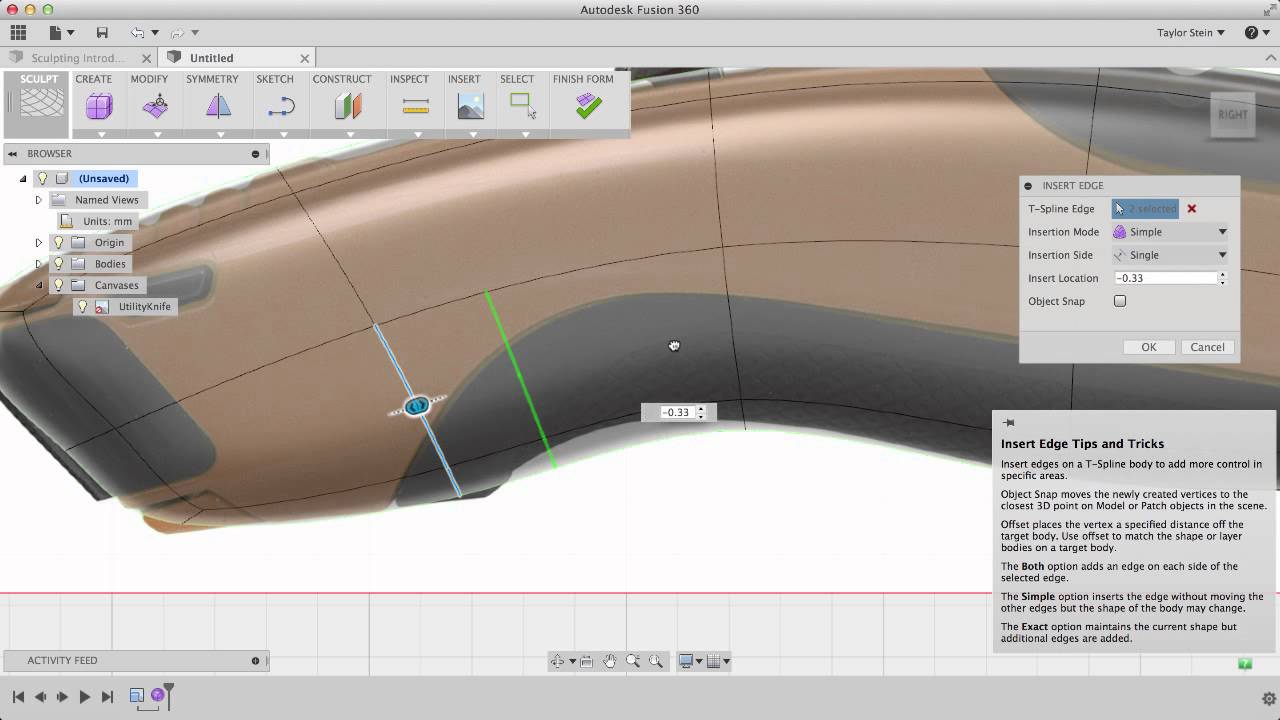This screenshot has width=1280, height=720.
Task: Toggle visibility bulb of Bodies folder
Action: (59, 264)
